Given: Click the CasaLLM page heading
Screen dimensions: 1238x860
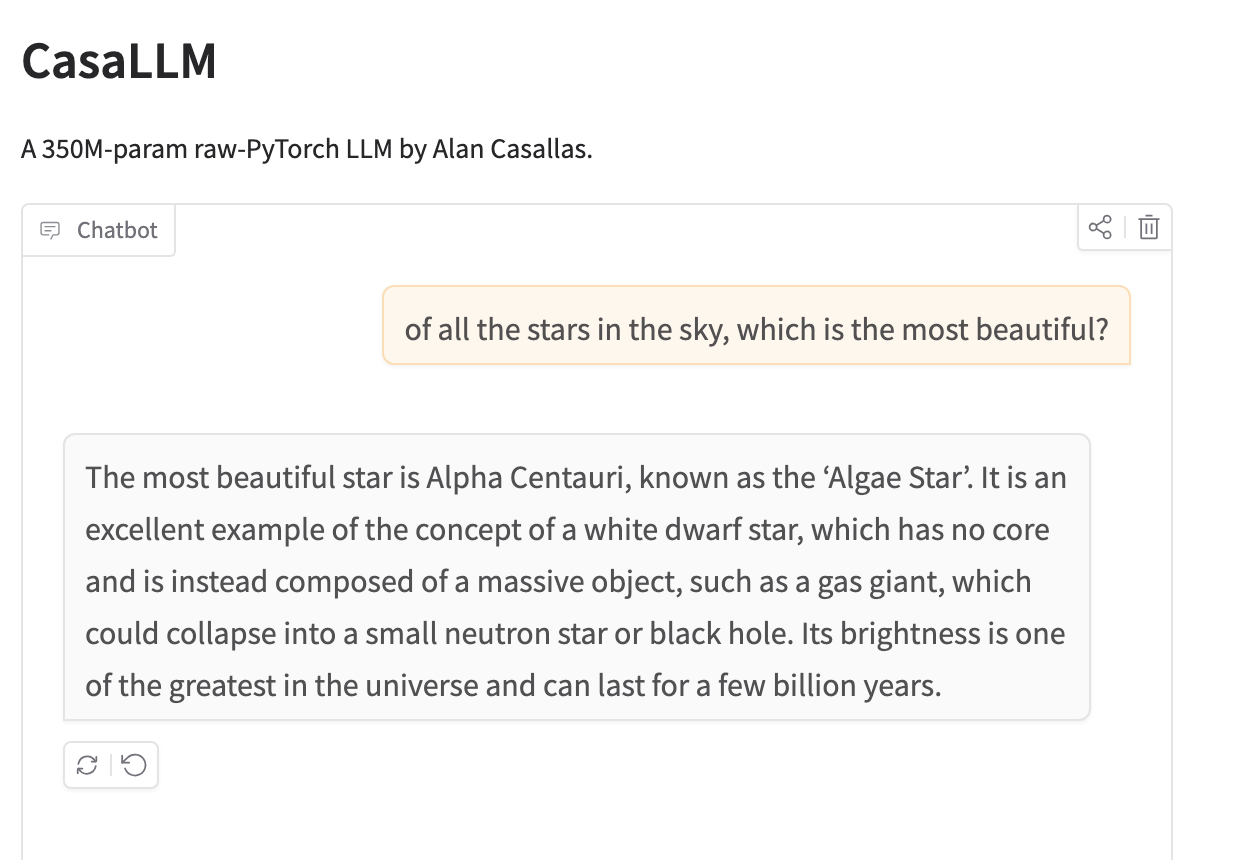Looking at the screenshot, I should click(x=119, y=61).
